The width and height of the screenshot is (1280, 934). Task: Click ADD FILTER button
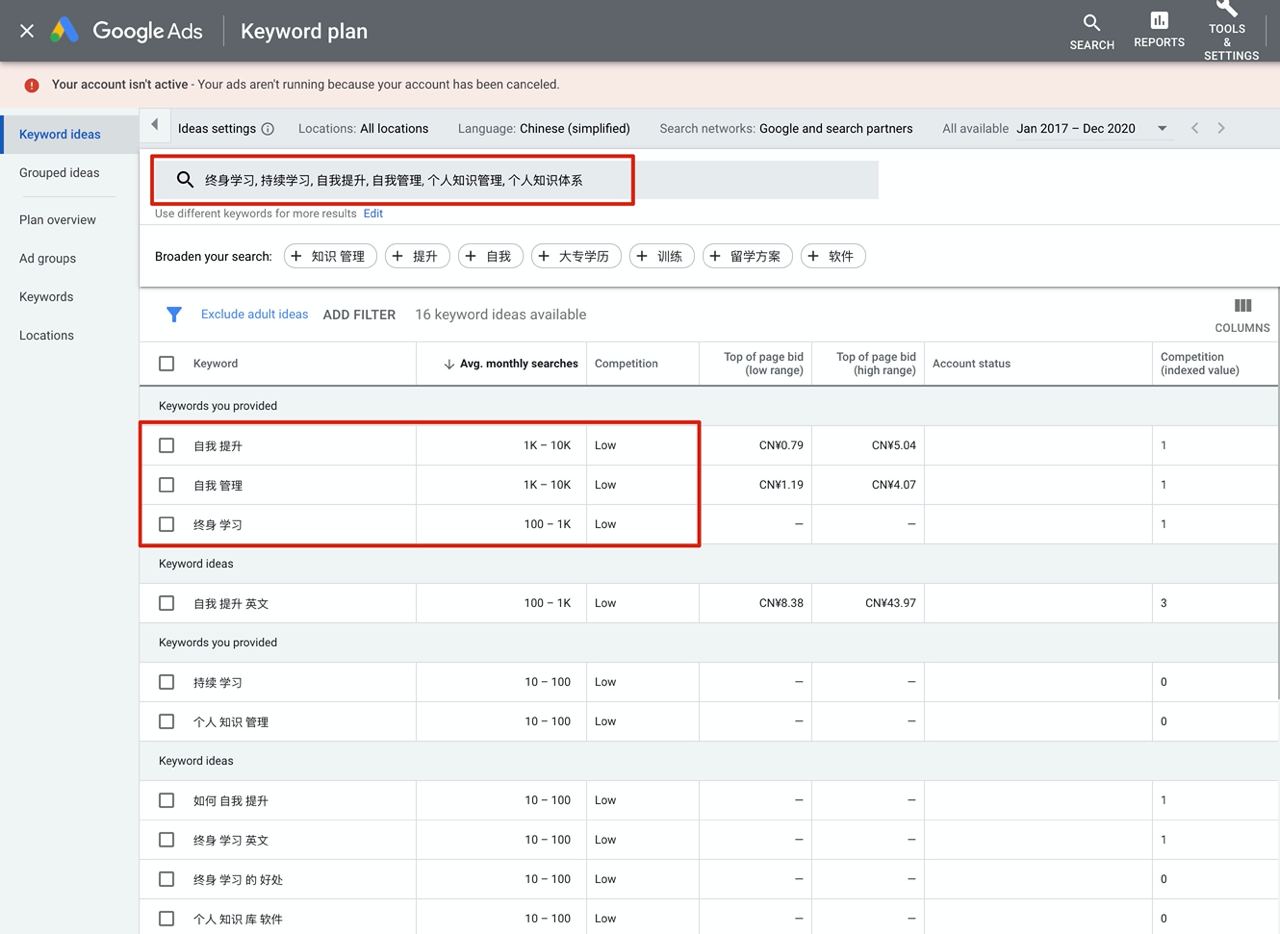tap(359, 315)
